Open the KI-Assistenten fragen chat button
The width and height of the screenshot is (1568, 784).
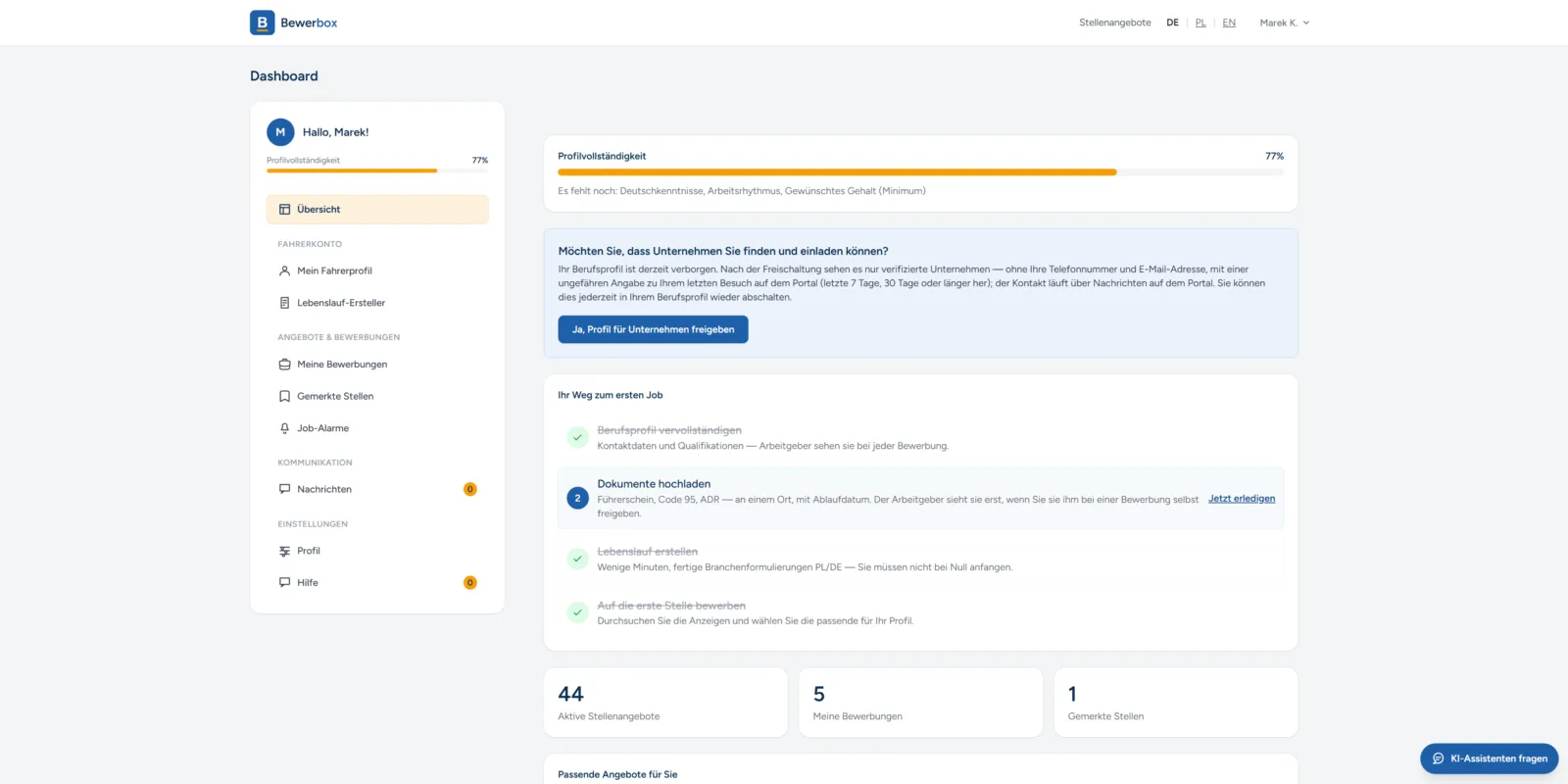(x=1490, y=759)
